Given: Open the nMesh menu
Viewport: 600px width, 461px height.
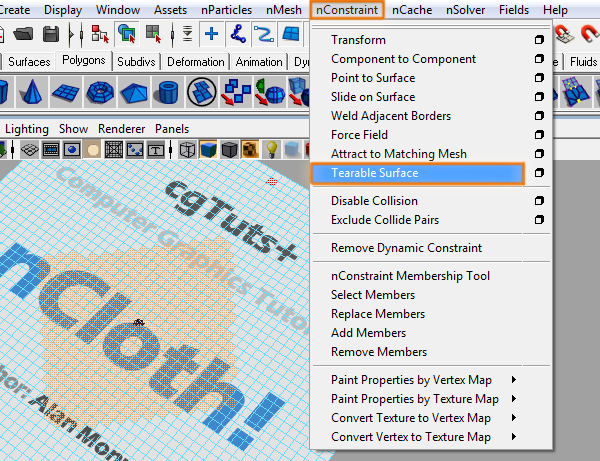Looking at the screenshot, I should pyautogui.click(x=284, y=10).
